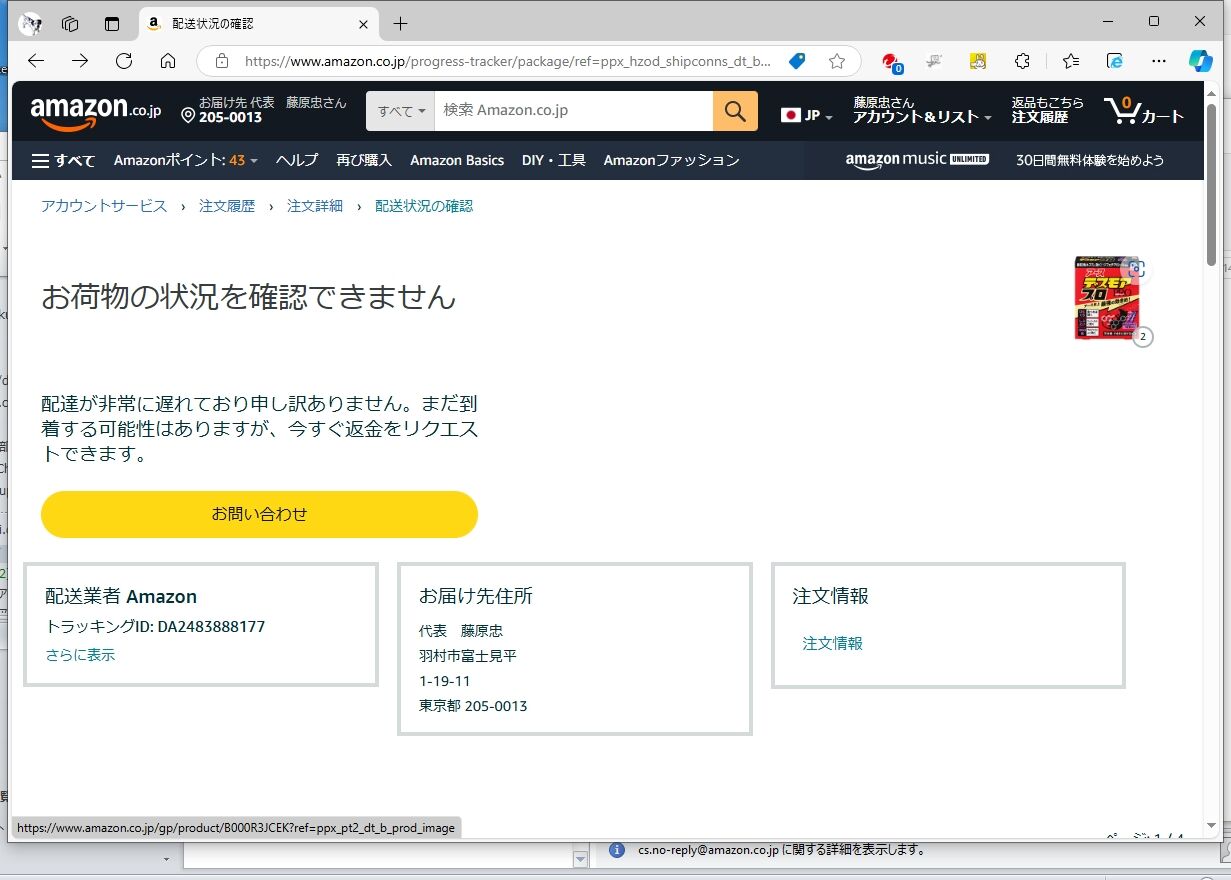Close the 配送状況の確認 tab

click(363, 23)
